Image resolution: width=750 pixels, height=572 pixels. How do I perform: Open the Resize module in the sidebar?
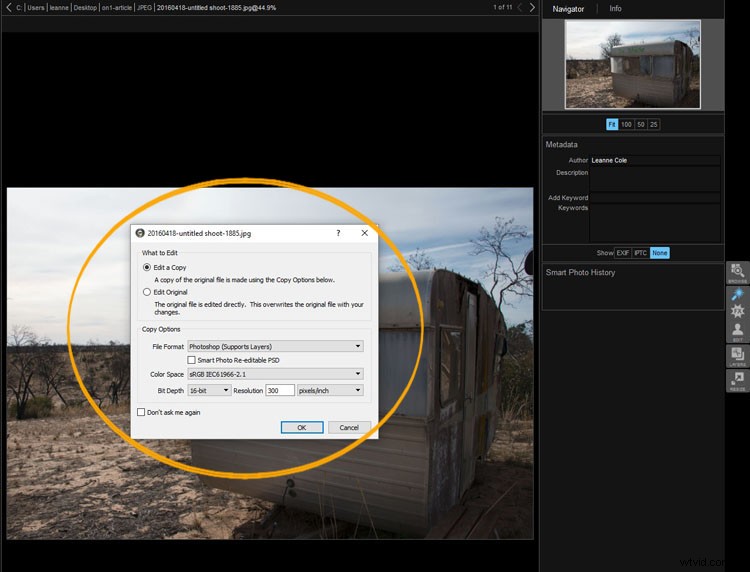pos(737,381)
